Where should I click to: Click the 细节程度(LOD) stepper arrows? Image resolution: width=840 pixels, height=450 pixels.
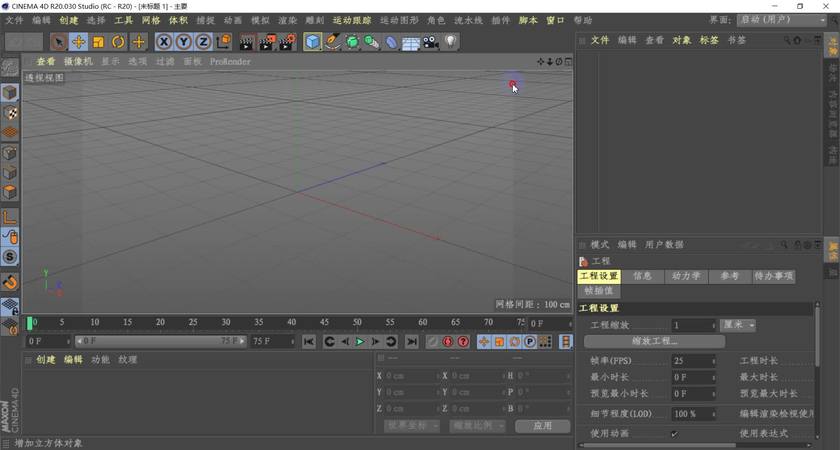(x=713, y=414)
